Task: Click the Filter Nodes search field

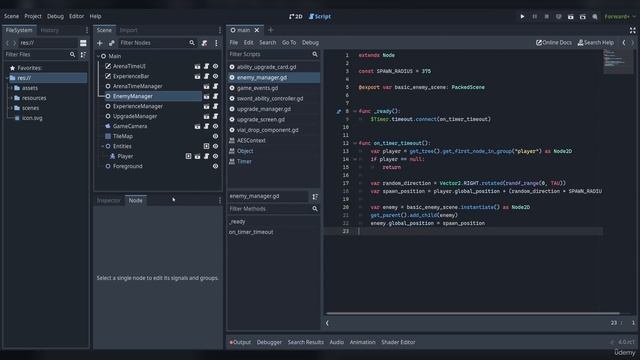Action: click(x=157, y=43)
